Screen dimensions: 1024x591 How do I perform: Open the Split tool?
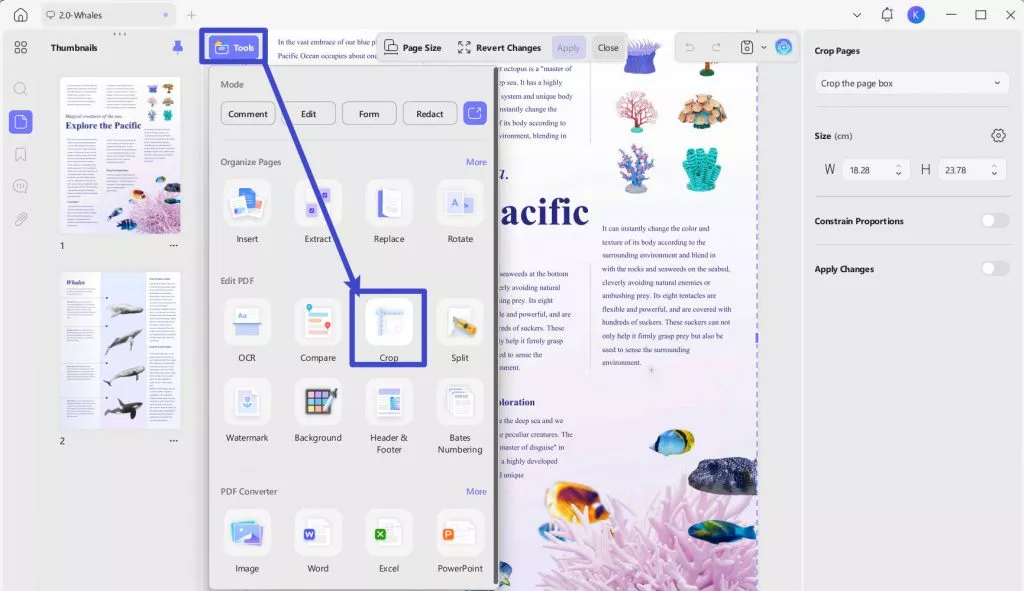point(460,332)
